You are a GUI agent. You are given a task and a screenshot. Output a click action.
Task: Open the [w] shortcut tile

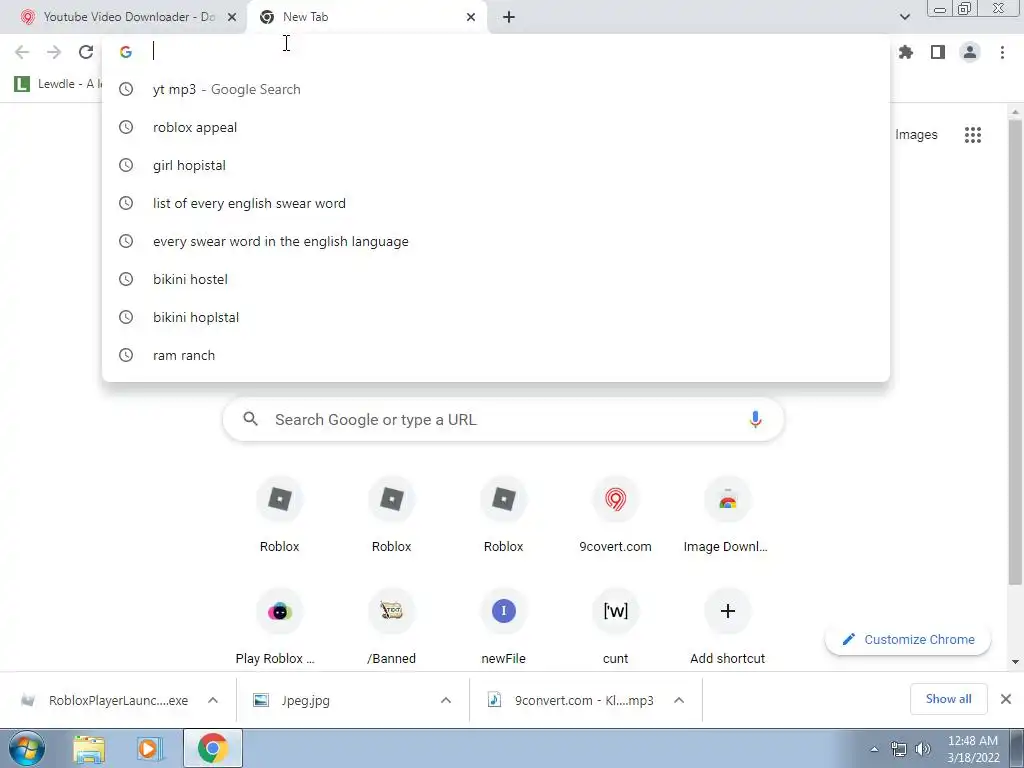(615, 629)
